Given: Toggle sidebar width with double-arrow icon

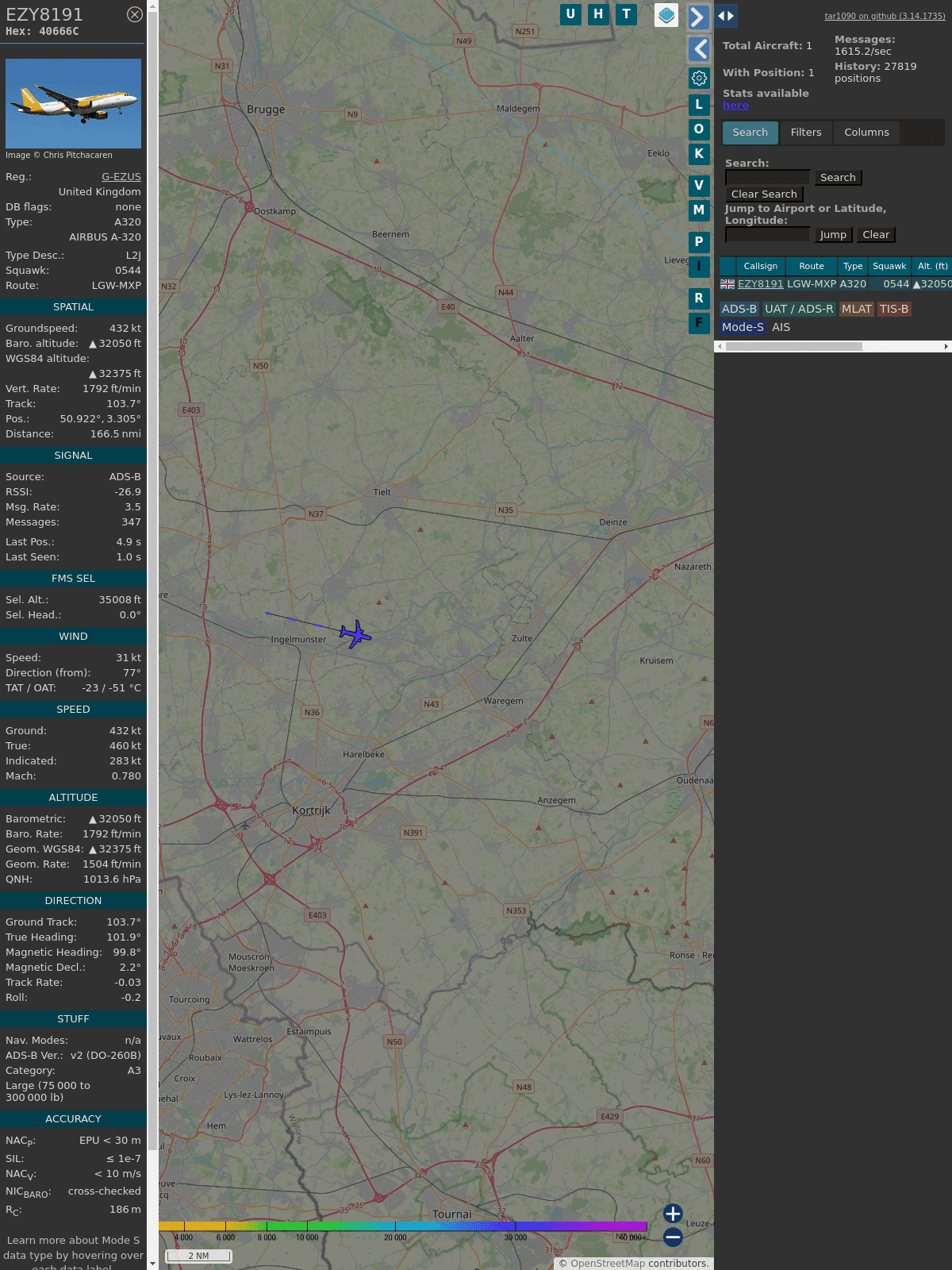Looking at the screenshot, I should click(x=726, y=16).
